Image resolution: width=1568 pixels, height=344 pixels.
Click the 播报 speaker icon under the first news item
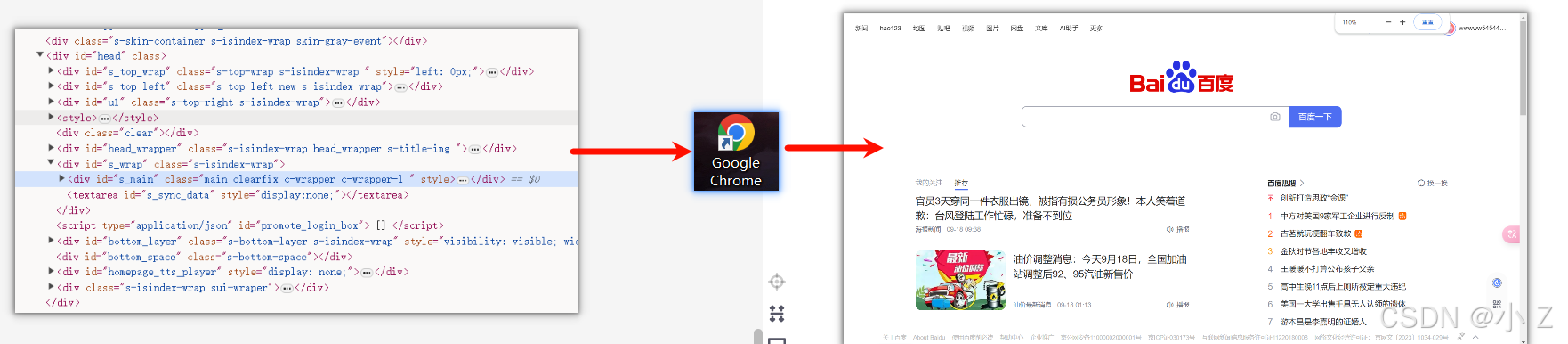(x=1169, y=229)
